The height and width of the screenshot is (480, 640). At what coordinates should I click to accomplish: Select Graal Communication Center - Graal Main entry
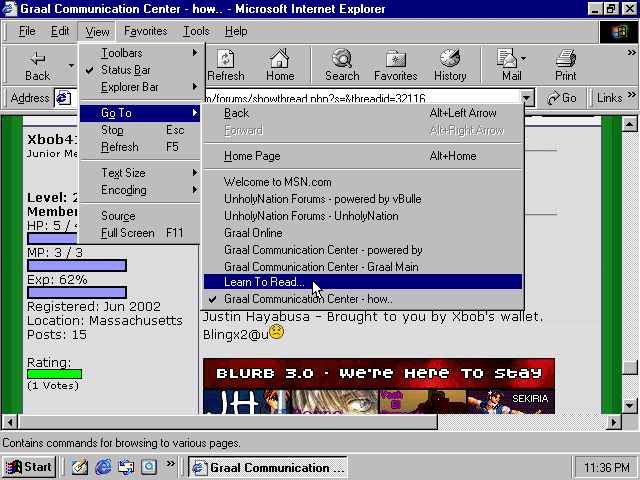(363, 267)
